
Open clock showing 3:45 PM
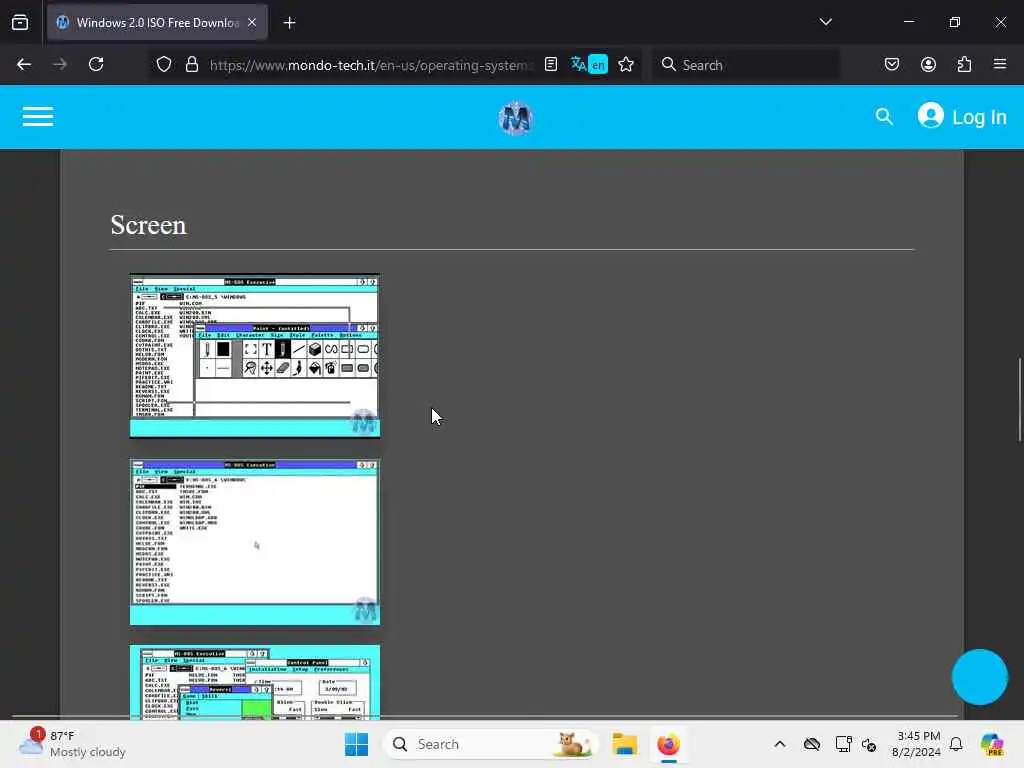[917, 744]
